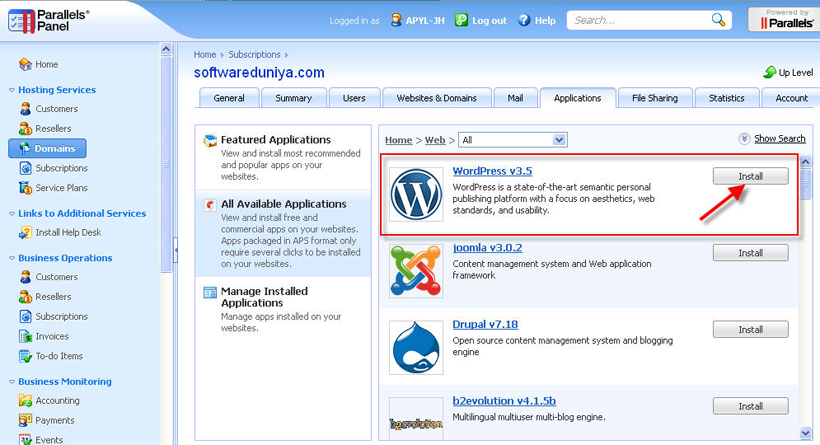Click the Featured Applications icon
This screenshot has width=820, height=445.
[x=210, y=140]
